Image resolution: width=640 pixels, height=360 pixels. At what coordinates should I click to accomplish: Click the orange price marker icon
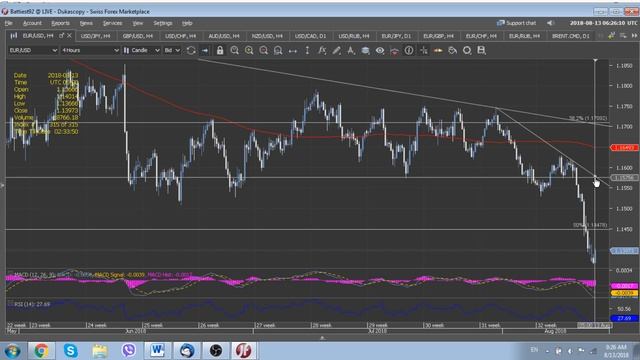point(438,51)
